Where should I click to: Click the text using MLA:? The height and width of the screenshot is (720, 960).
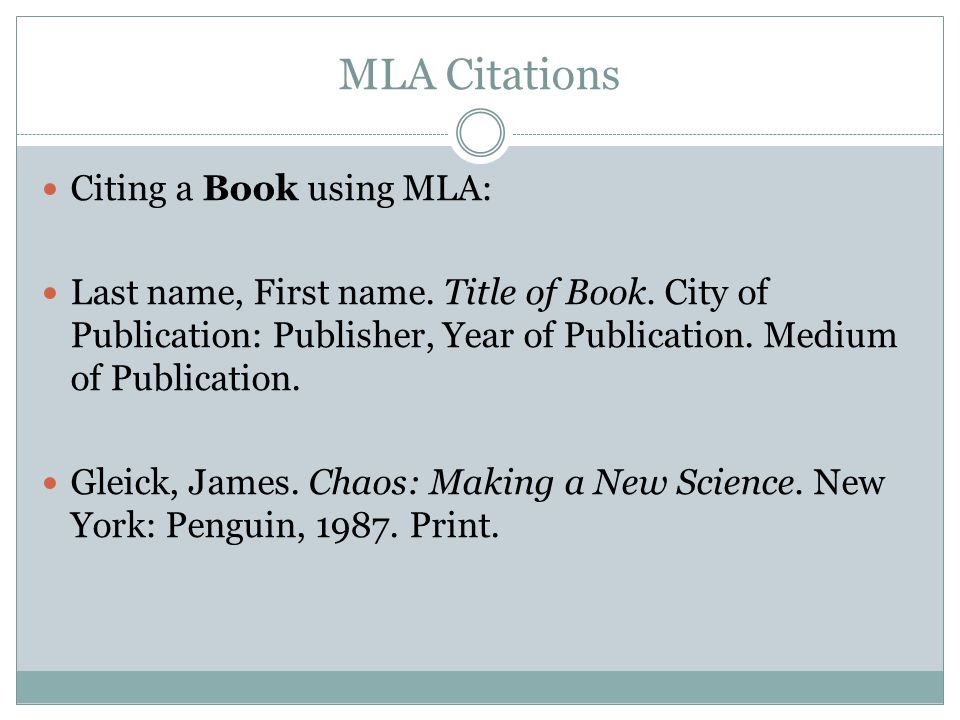(x=399, y=189)
